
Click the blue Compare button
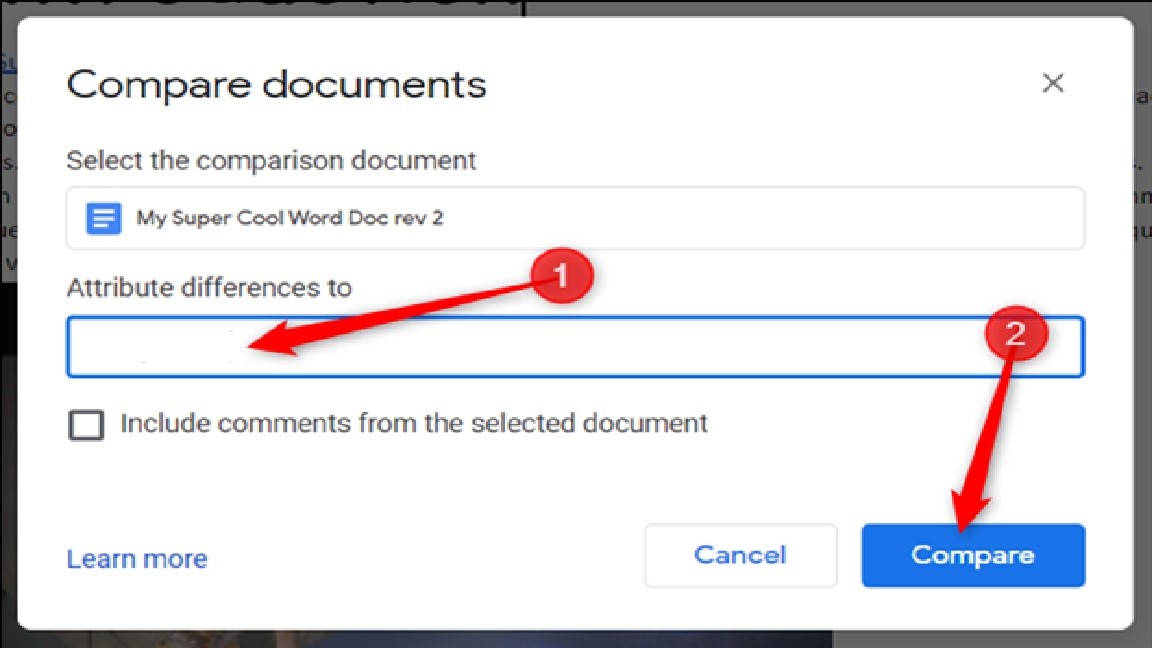(972, 555)
